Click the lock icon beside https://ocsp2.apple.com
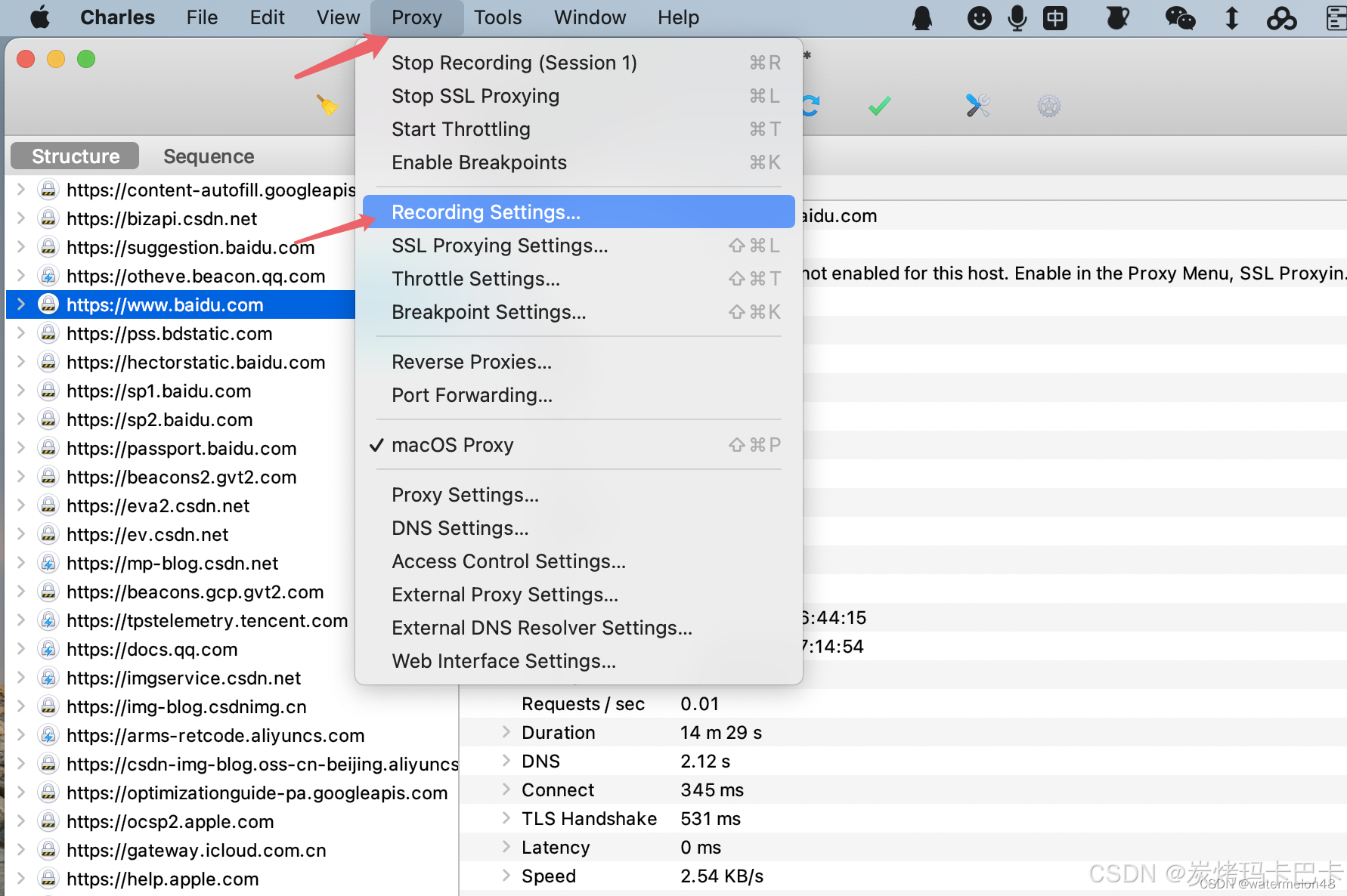 (x=48, y=821)
